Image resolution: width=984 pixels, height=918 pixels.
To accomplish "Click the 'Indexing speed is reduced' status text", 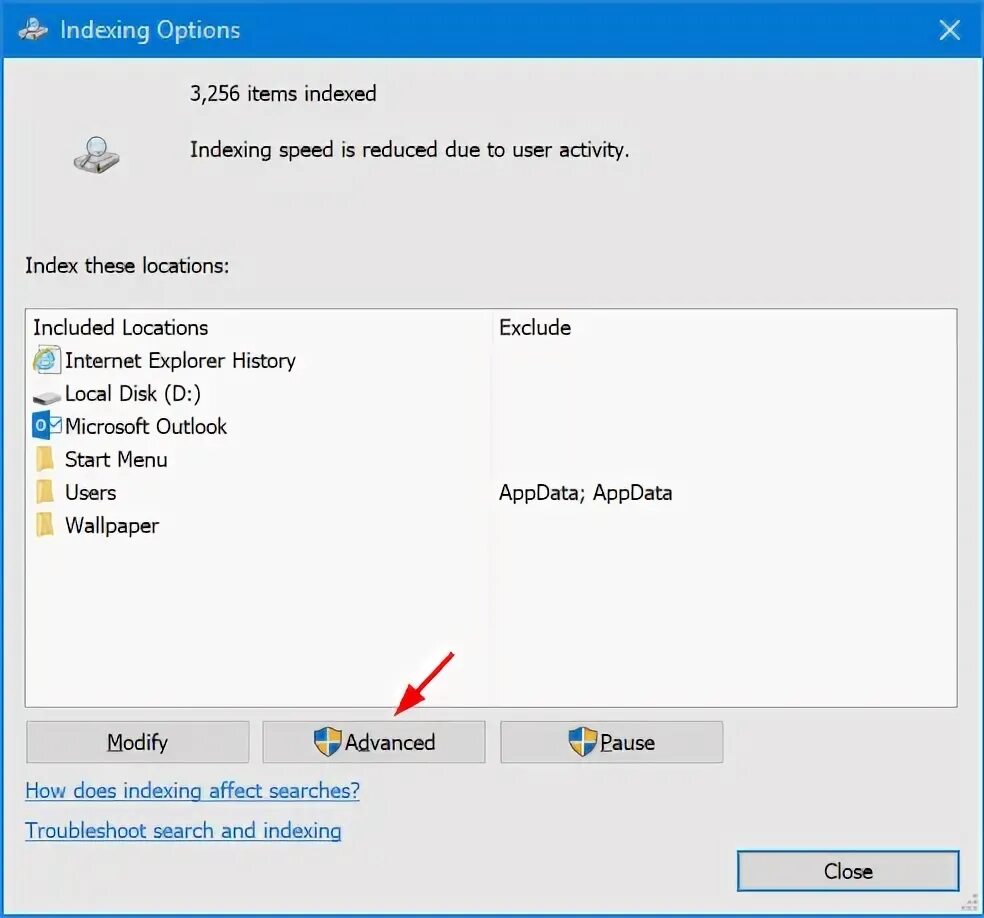I will 409,150.
